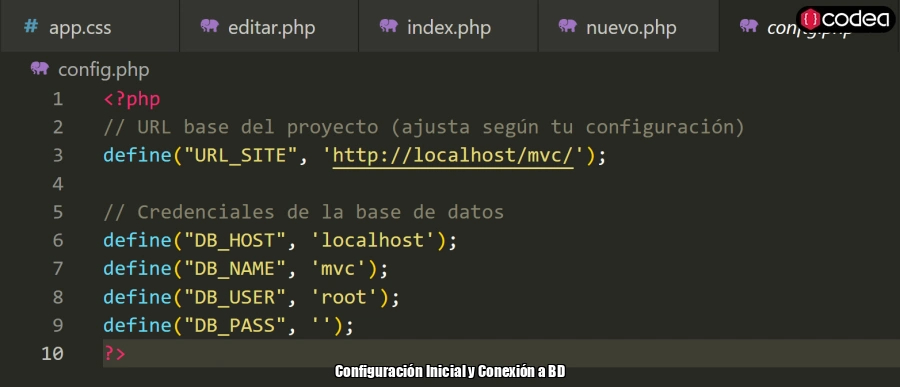Screen dimensions: 900x387
Task: Click the define keyword on the DB_PASS line
Action: pos(137,326)
